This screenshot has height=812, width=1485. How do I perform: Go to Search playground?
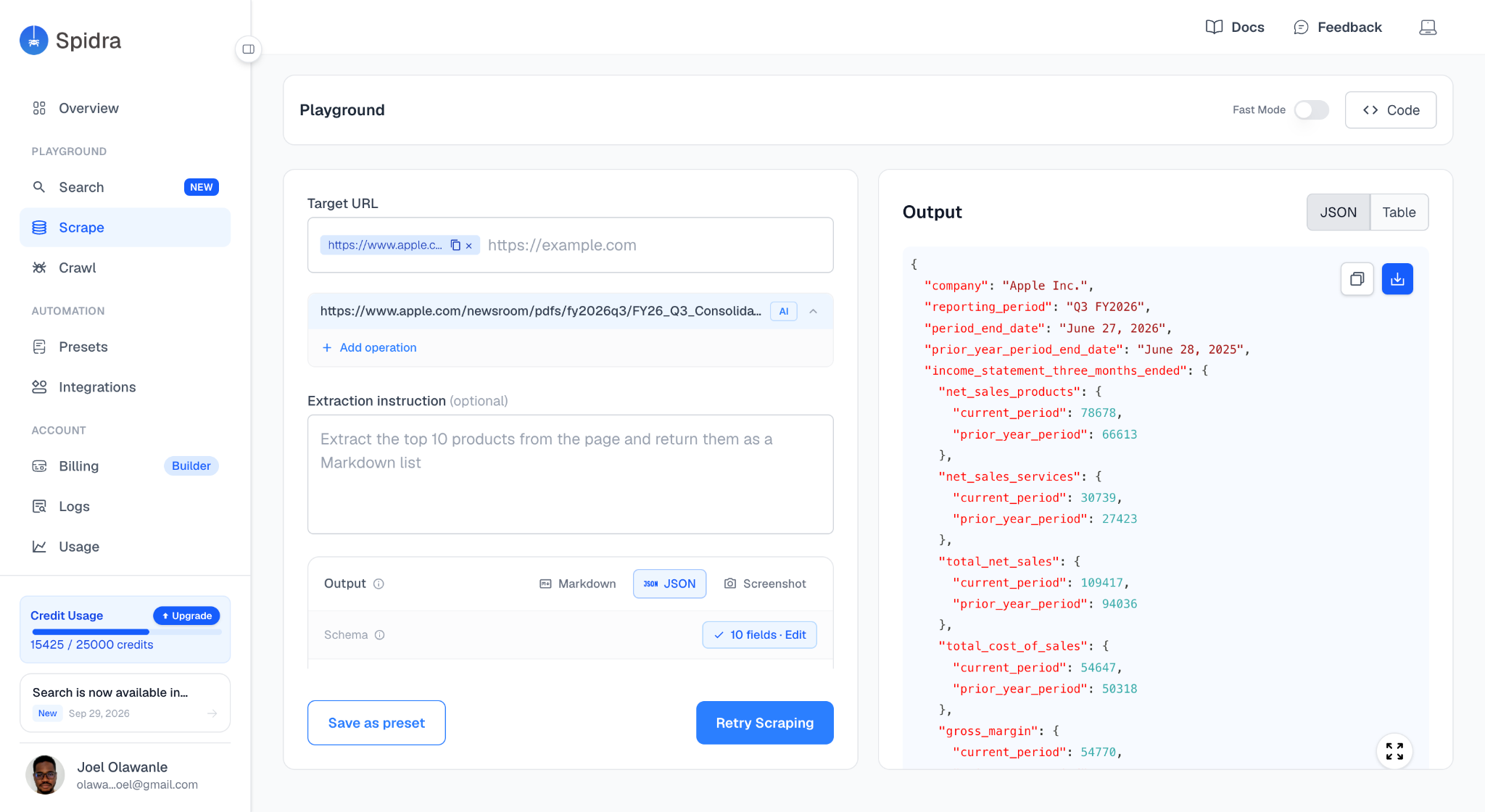coord(125,187)
